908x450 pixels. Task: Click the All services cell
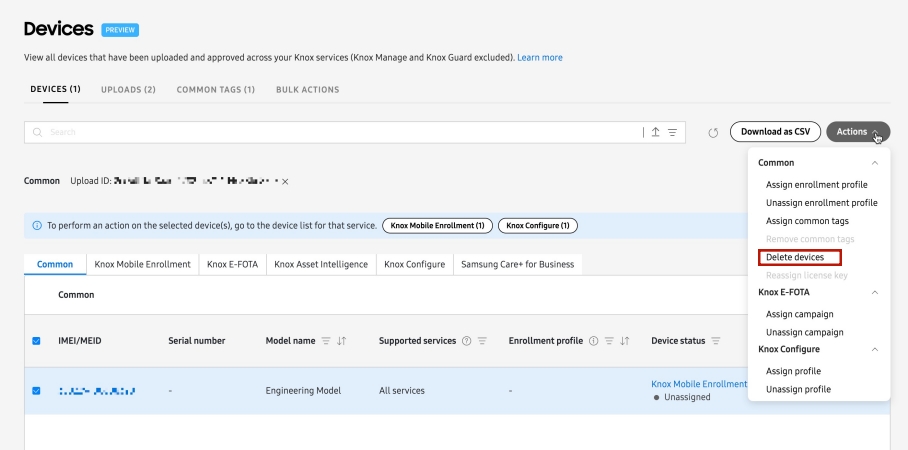[x=402, y=391]
